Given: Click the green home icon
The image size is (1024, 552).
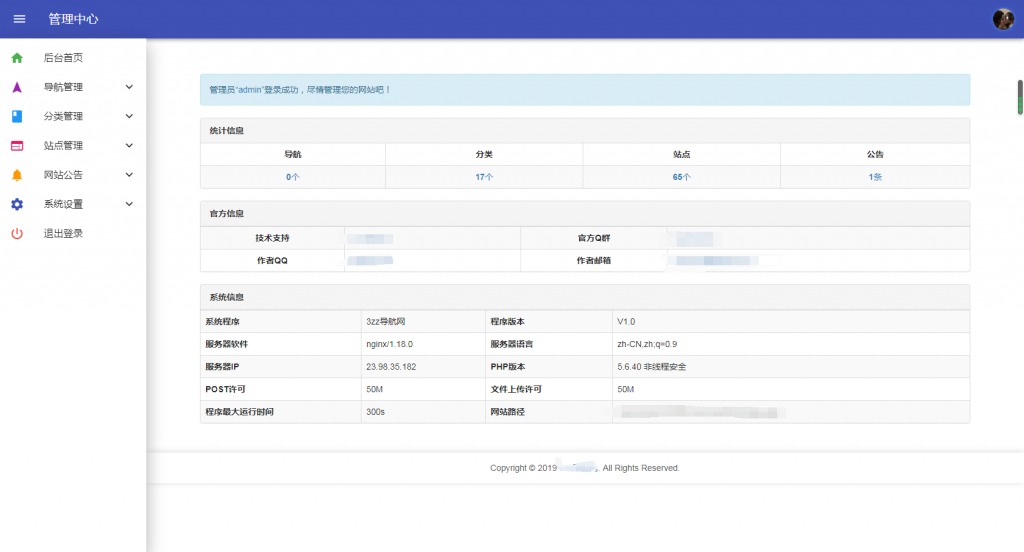Looking at the screenshot, I should (x=17, y=57).
